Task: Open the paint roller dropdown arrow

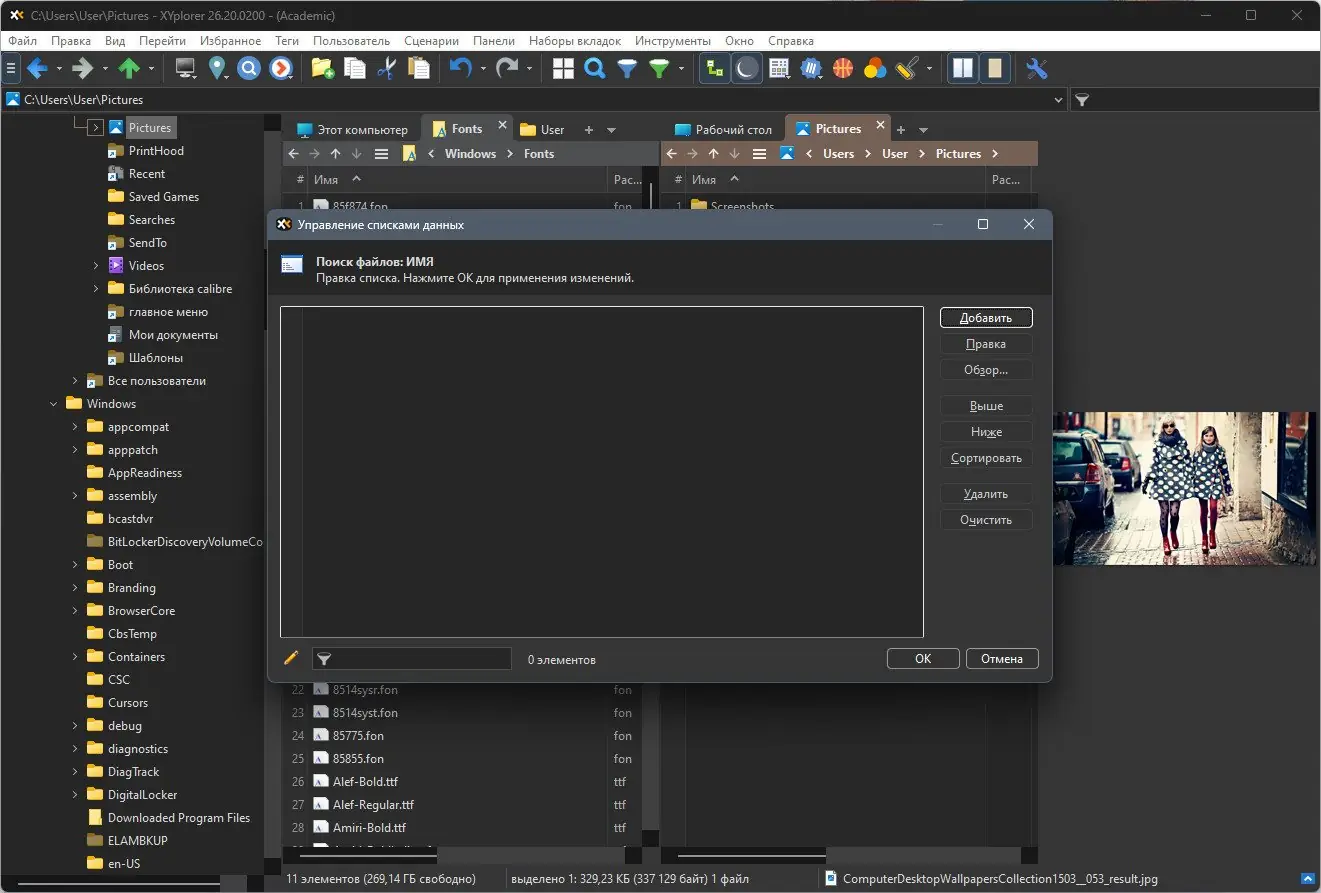Action: tap(929, 69)
